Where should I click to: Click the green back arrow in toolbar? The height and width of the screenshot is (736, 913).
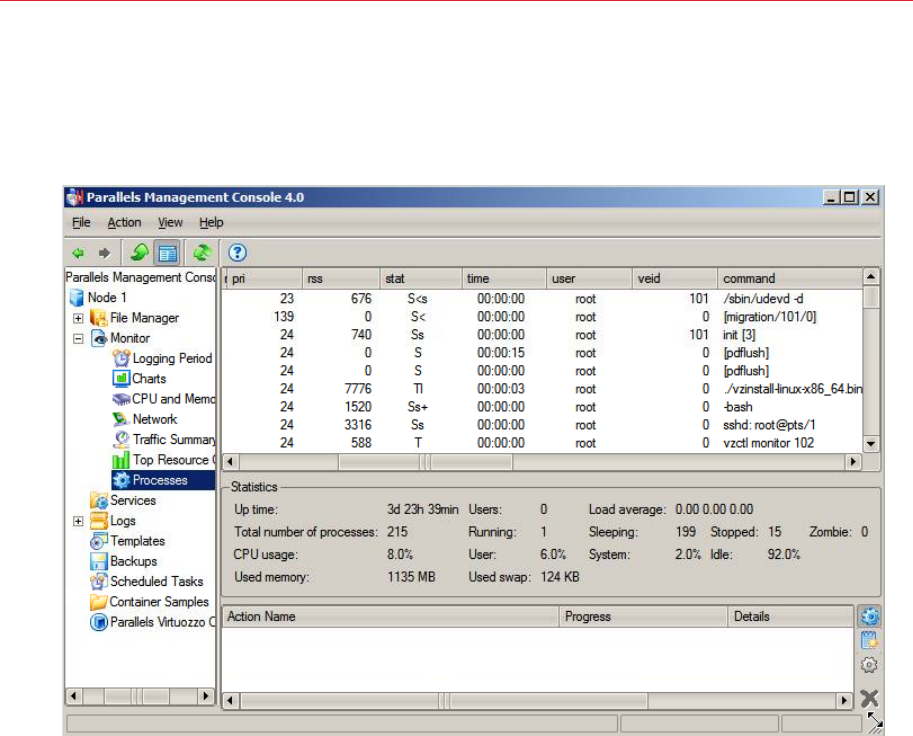(x=78, y=253)
